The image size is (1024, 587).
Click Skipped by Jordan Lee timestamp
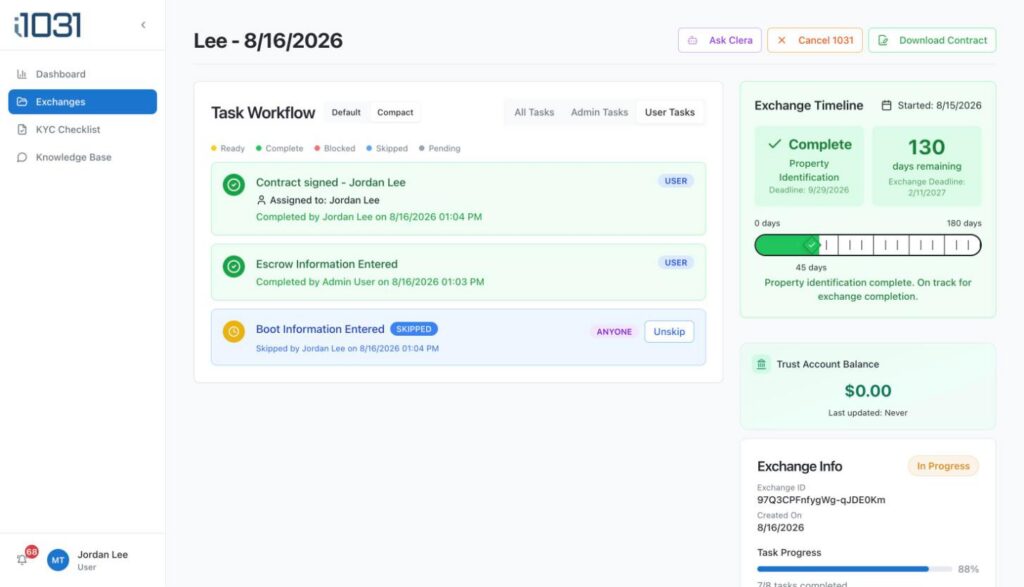coord(347,349)
